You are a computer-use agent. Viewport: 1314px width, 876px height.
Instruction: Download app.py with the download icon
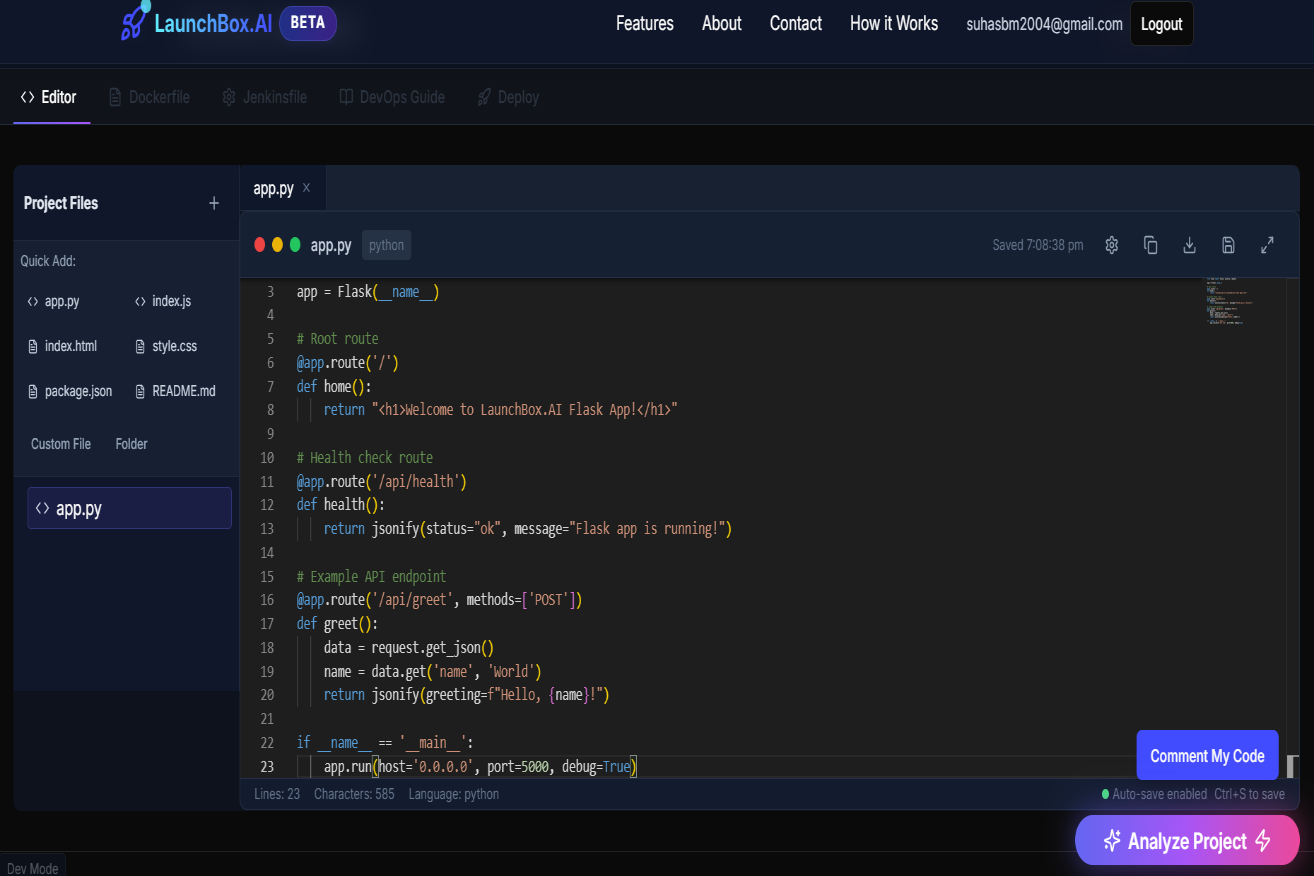pyautogui.click(x=1189, y=244)
